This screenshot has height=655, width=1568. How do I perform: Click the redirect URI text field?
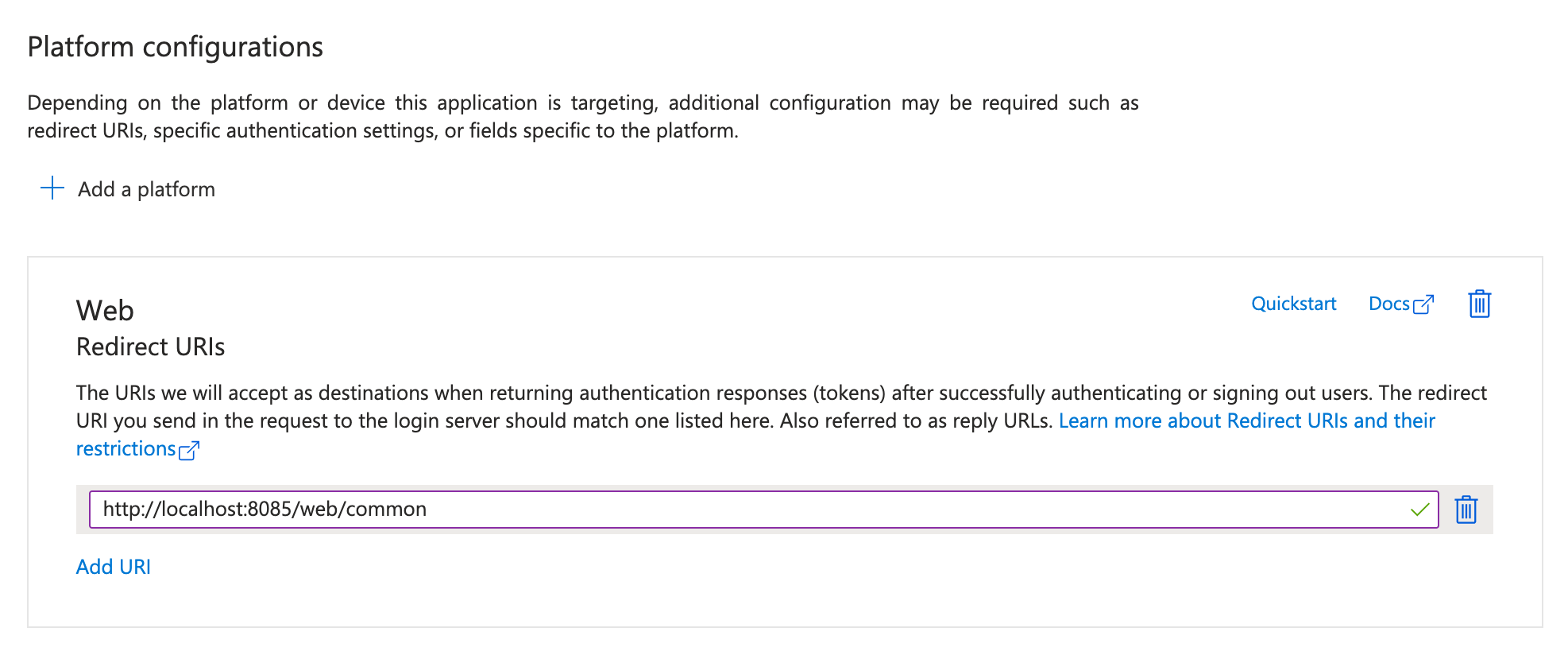click(x=715, y=510)
